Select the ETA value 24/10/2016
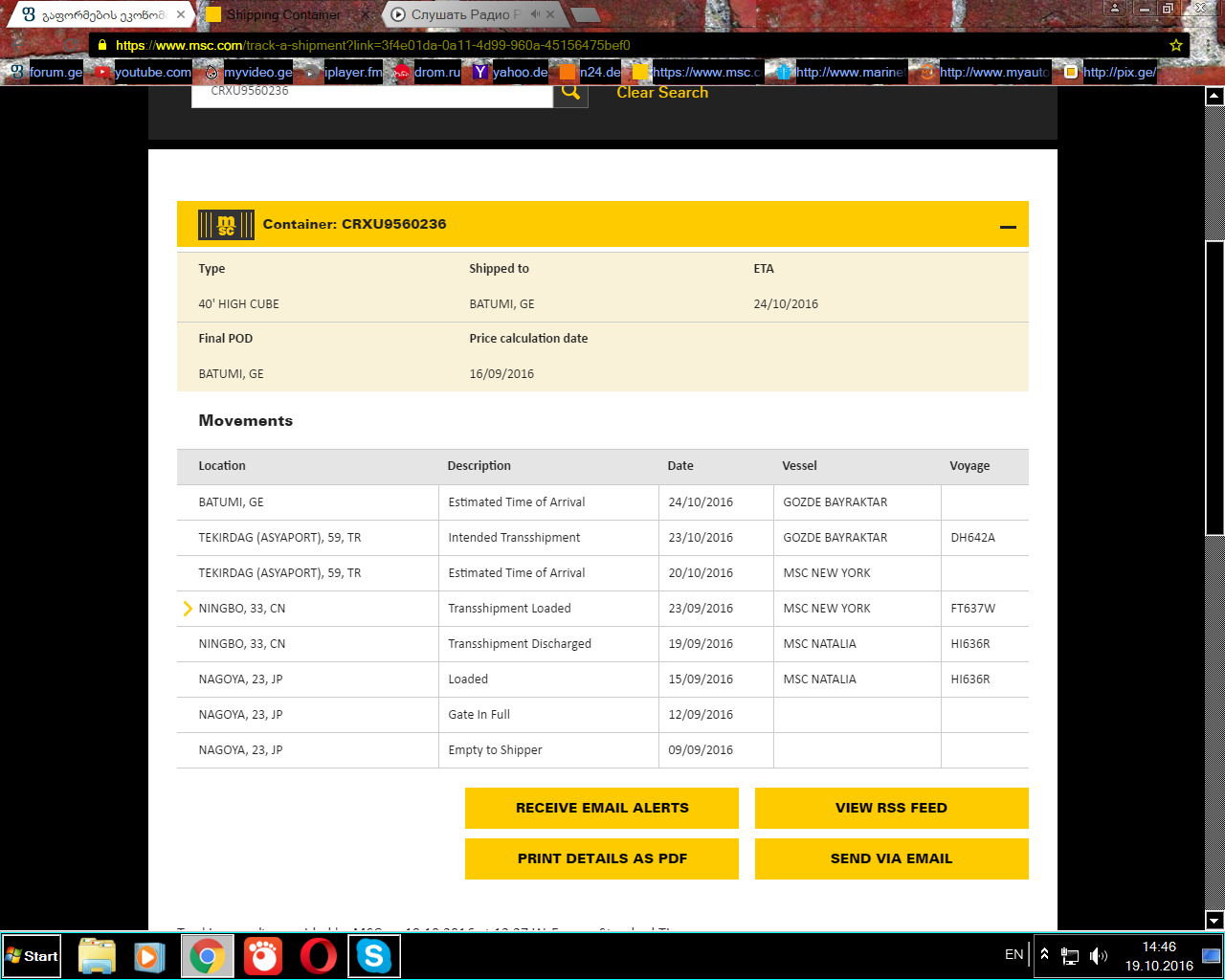This screenshot has height=980, width=1225. 786,304
